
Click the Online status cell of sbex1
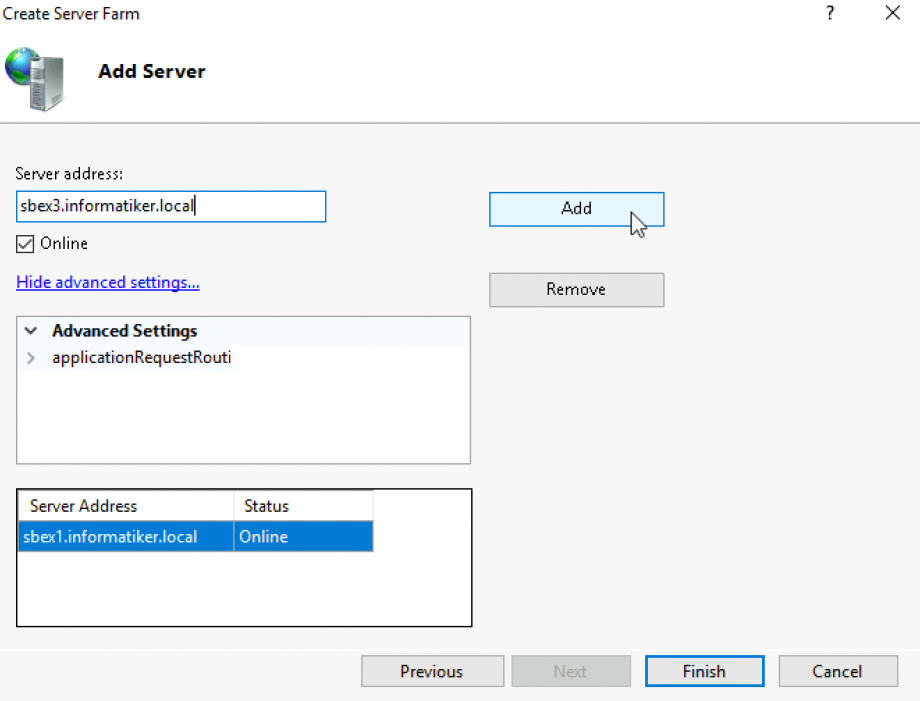302,536
